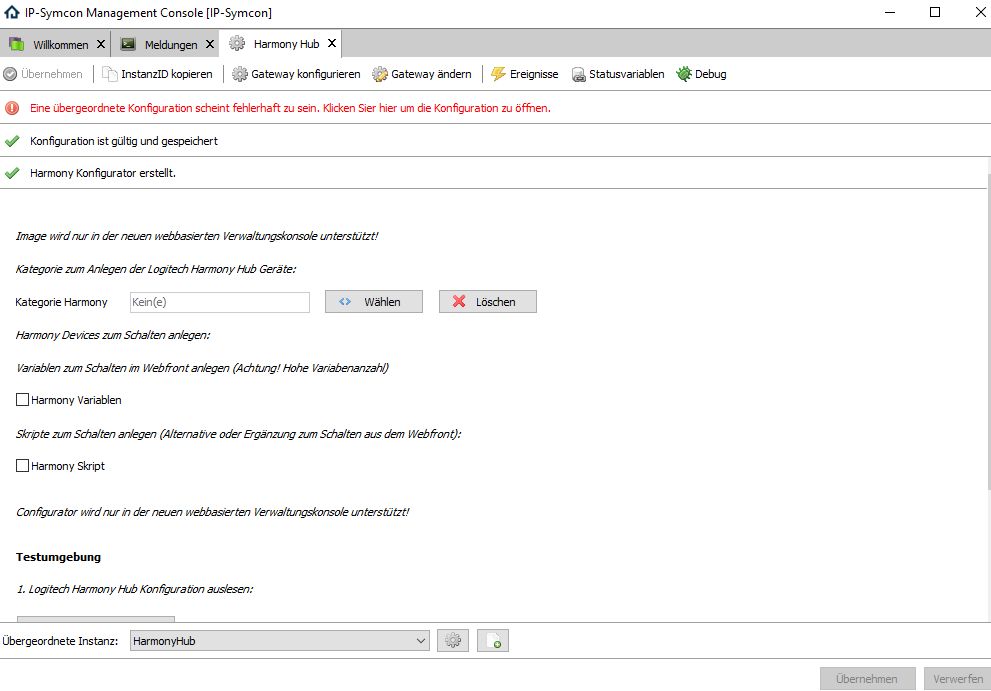This screenshot has height=691, width=991.
Task: Close the Harmony Hub tab
Action: 332,44
